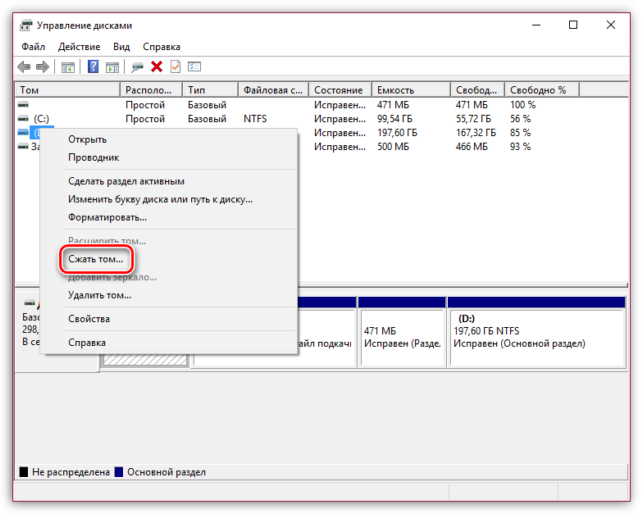The width and height of the screenshot is (643, 514).
Task: Toggle the console tree toolbar icon
Action: pos(68,67)
